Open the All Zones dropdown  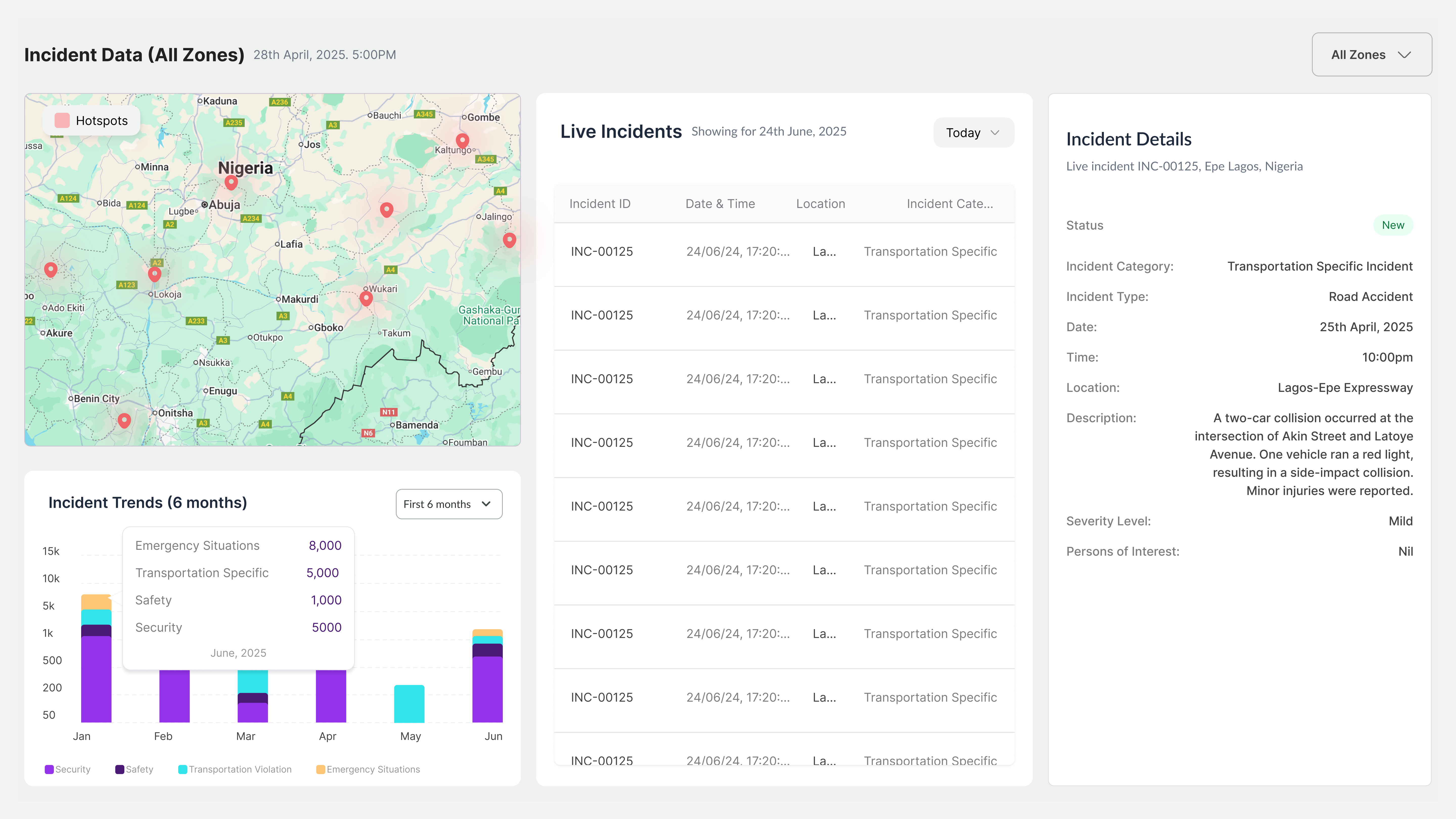pos(1372,55)
